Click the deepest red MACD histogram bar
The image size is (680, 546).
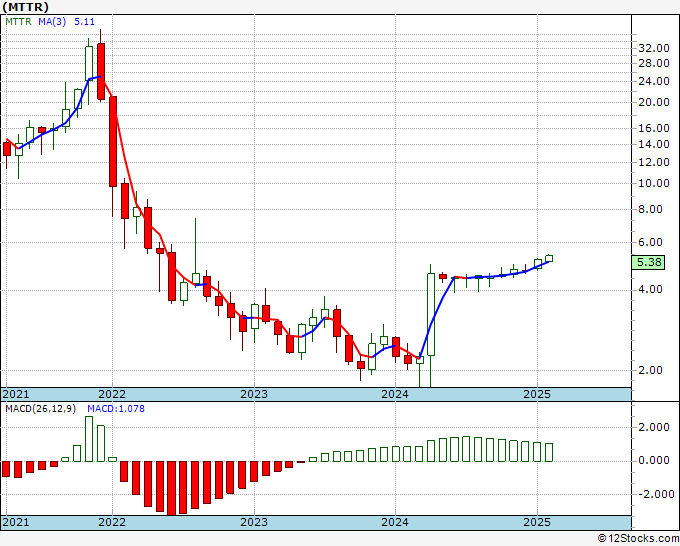(x=172, y=488)
